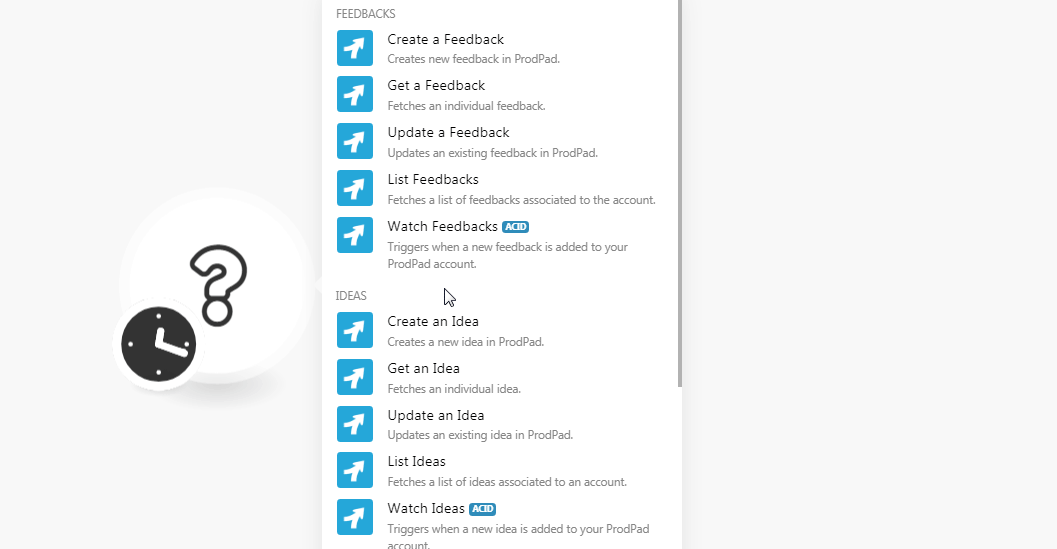Click the List Ideas module icon
This screenshot has width=1057, height=549.
pyautogui.click(x=355, y=470)
